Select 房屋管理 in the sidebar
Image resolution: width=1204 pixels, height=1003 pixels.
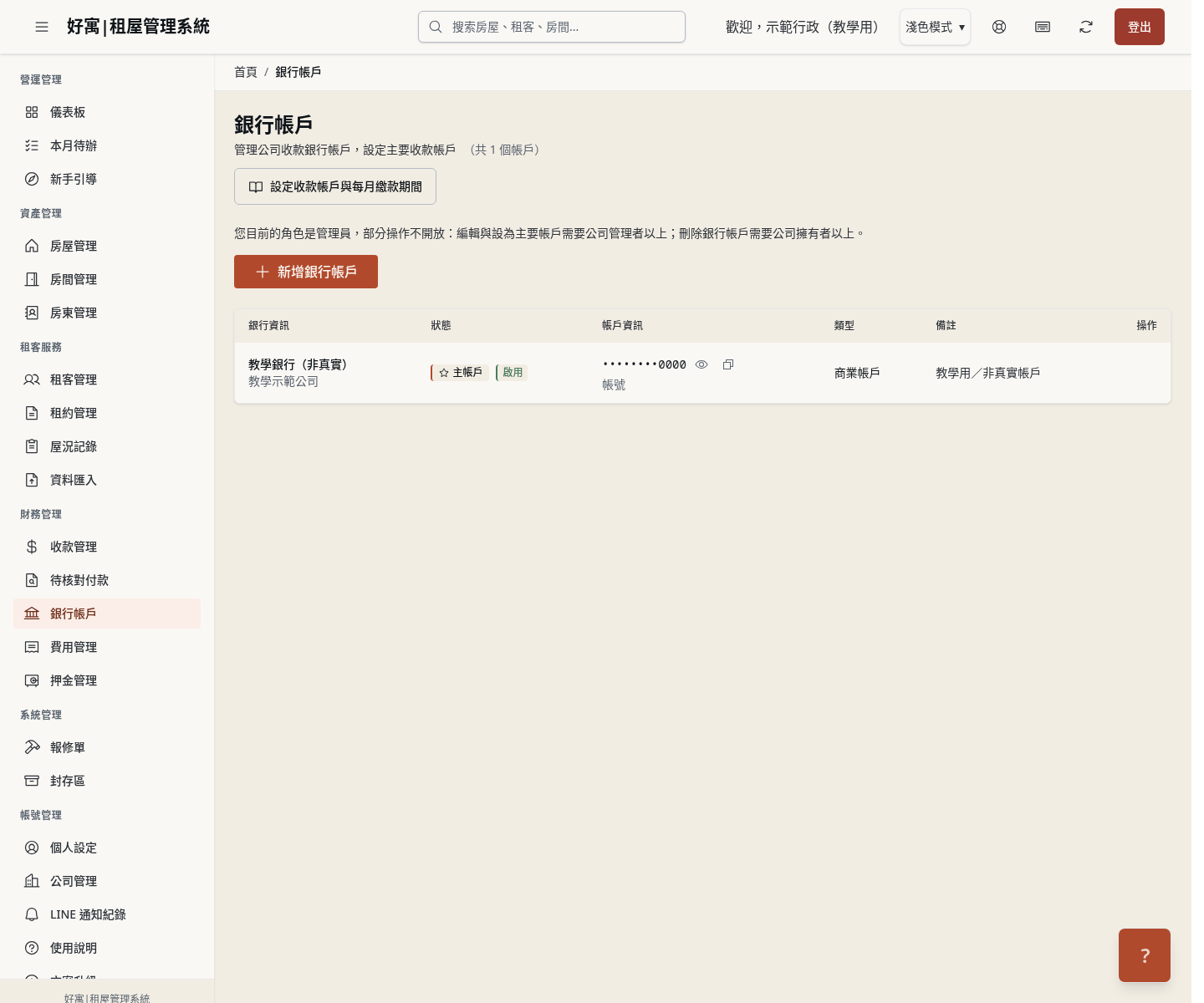coord(107,246)
